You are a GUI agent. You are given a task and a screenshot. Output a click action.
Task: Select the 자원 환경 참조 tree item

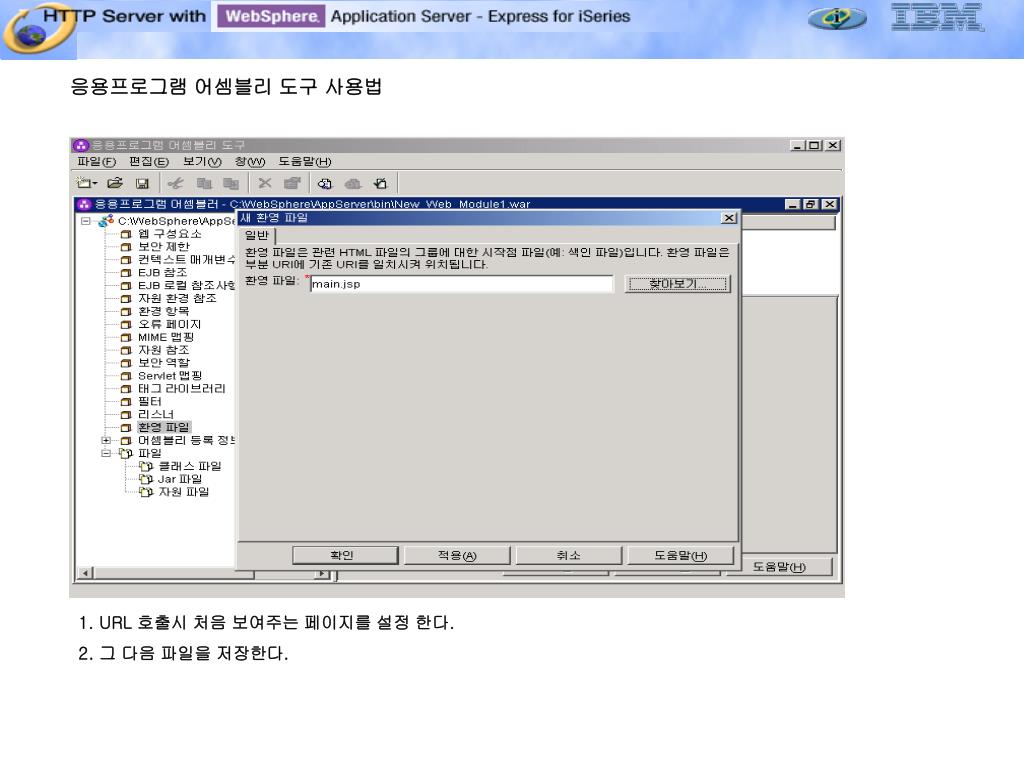[x=177, y=298]
